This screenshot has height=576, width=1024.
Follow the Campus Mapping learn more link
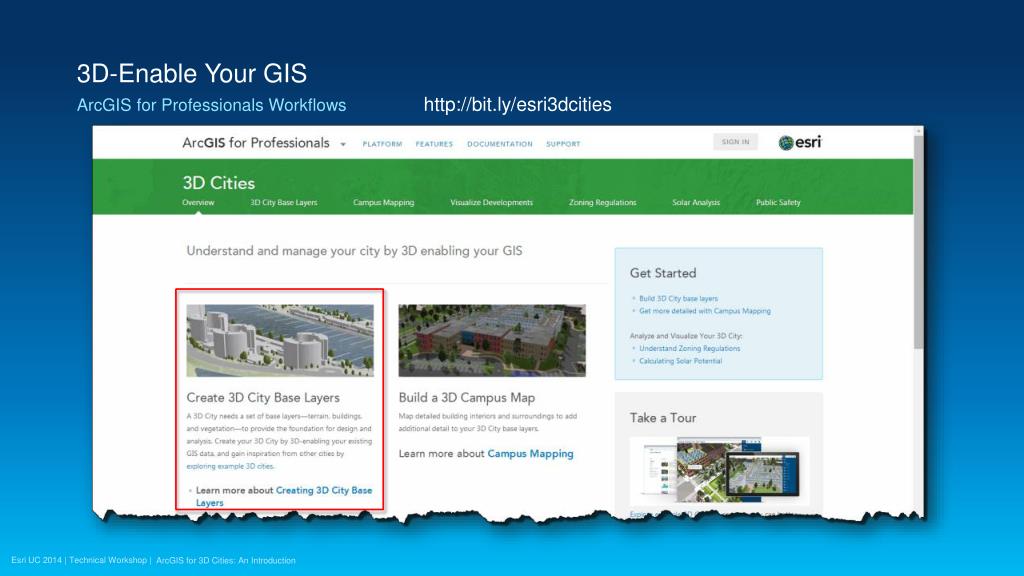tap(530, 453)
